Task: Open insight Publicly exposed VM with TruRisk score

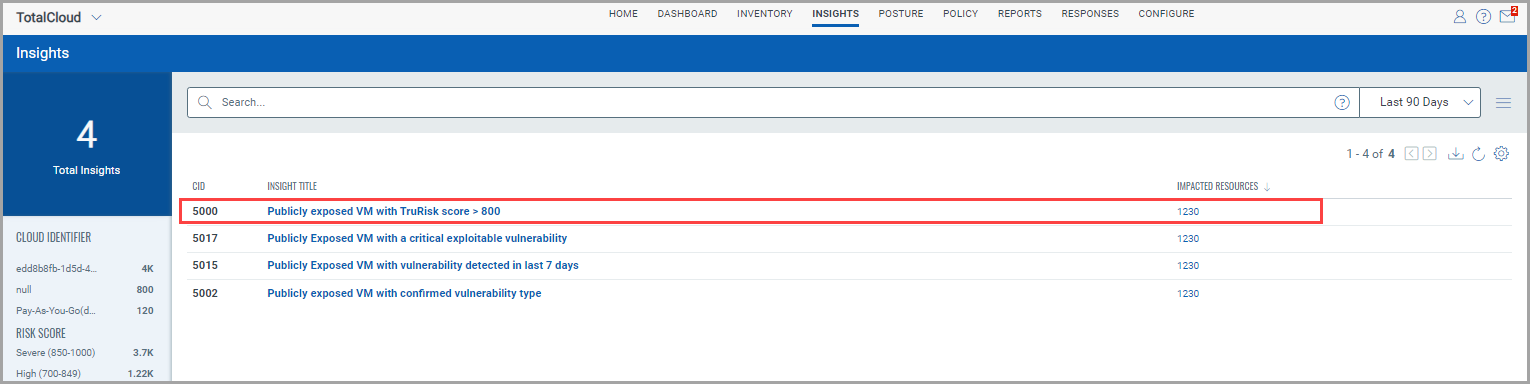Action: 384,212
